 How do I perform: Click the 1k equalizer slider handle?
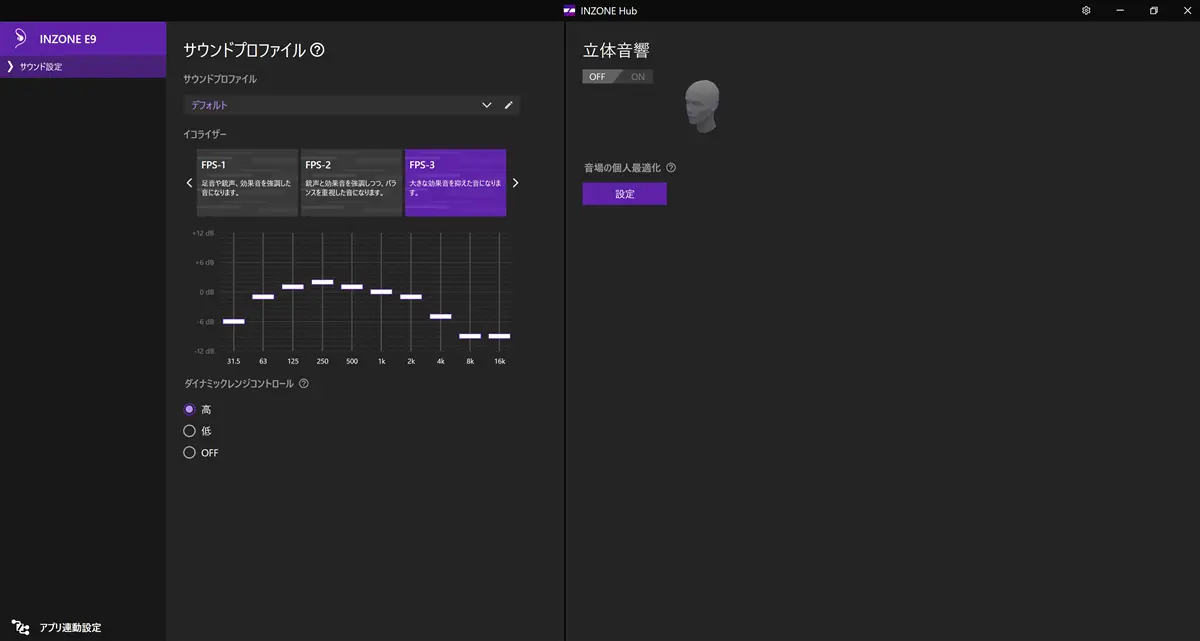381,292
